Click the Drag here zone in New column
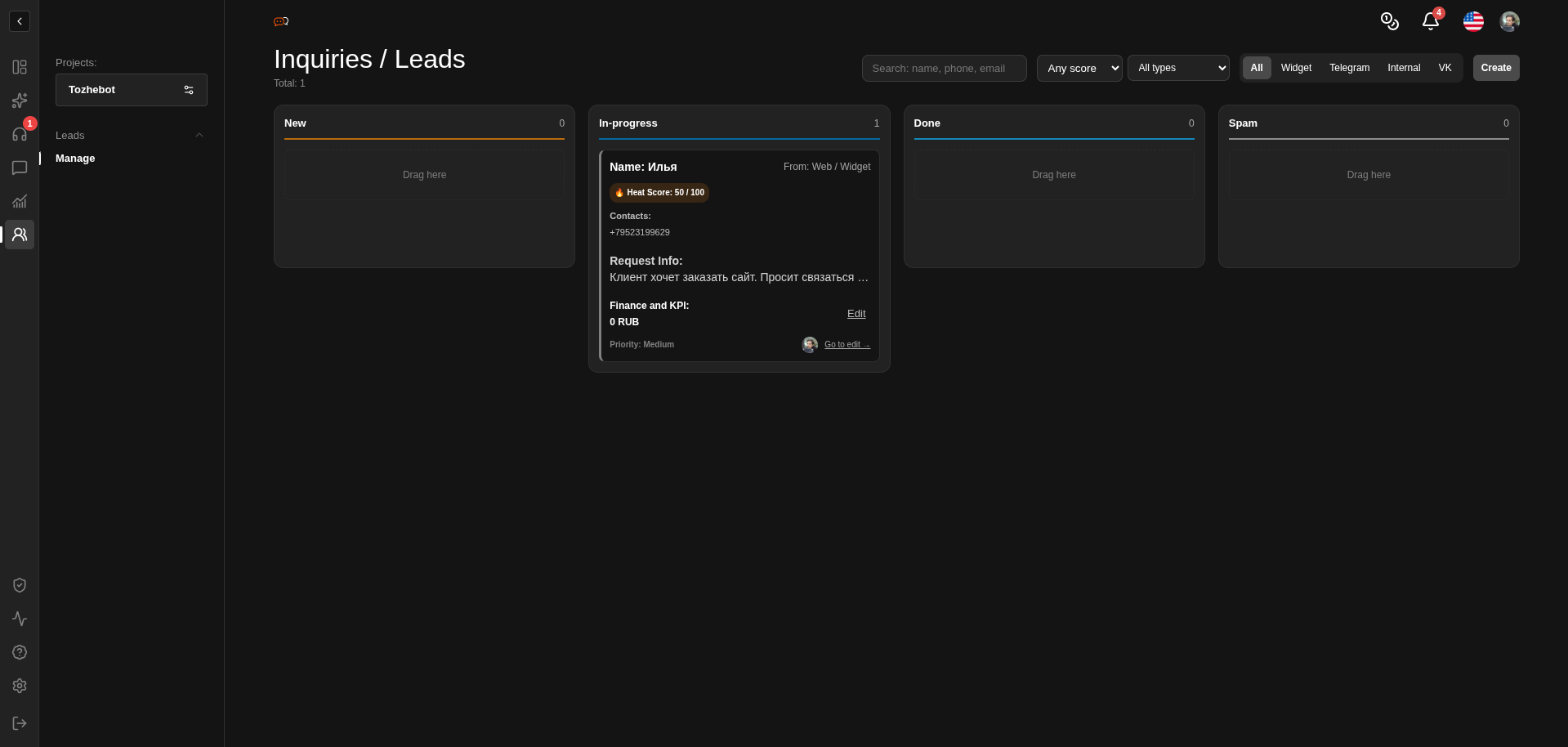 coord(424,175)
